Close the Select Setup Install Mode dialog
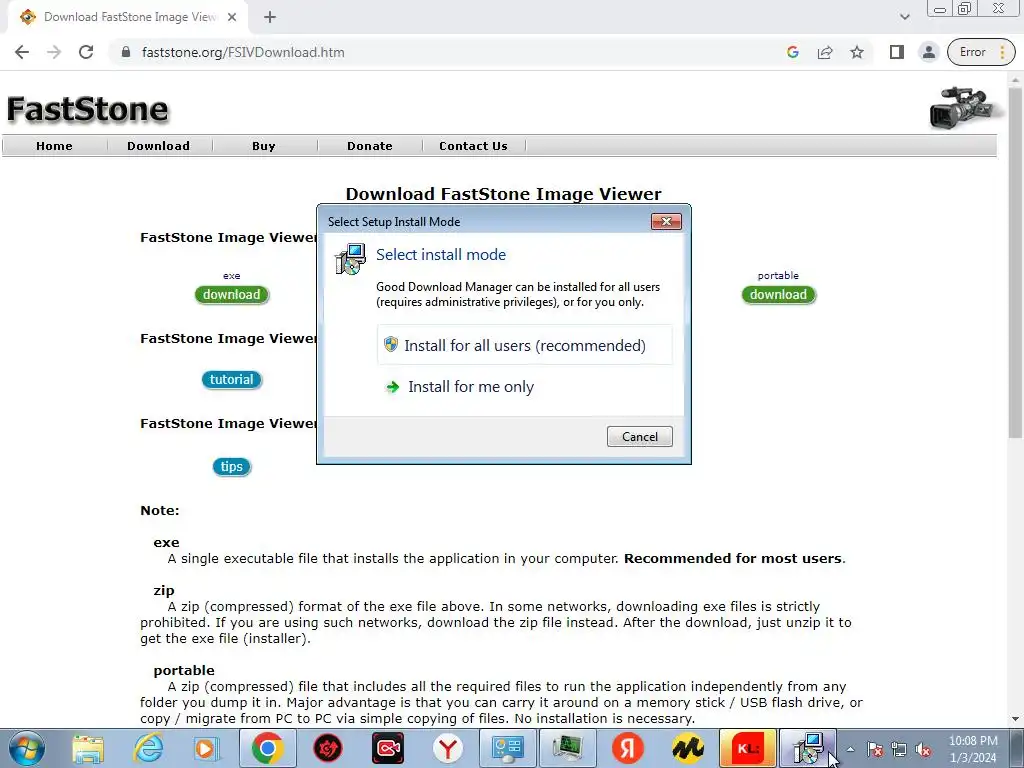This screenshot has height=768, width=1024. tap(666, 221)
